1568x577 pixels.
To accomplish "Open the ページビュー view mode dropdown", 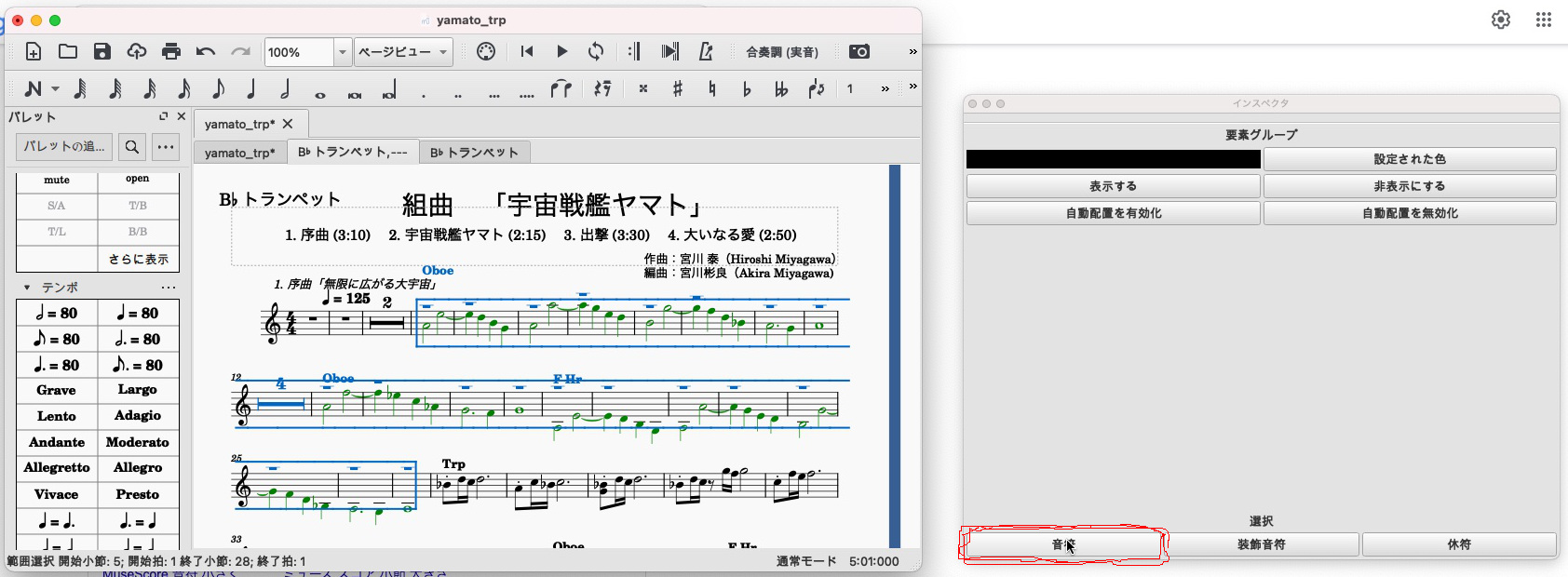I will click(x=403, y=52).
